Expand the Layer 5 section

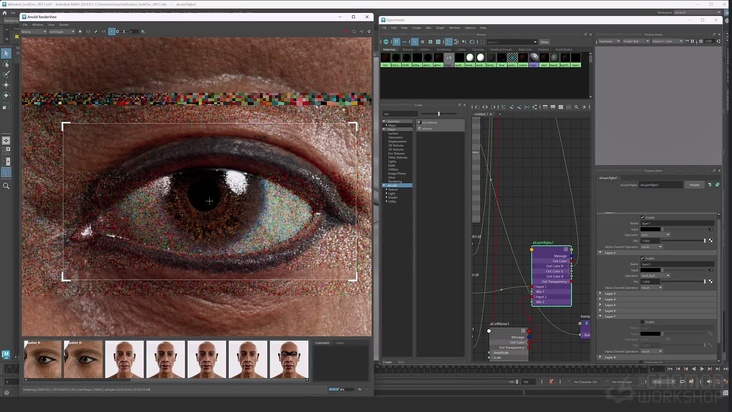pyautogui.click(x=657, y=305)
